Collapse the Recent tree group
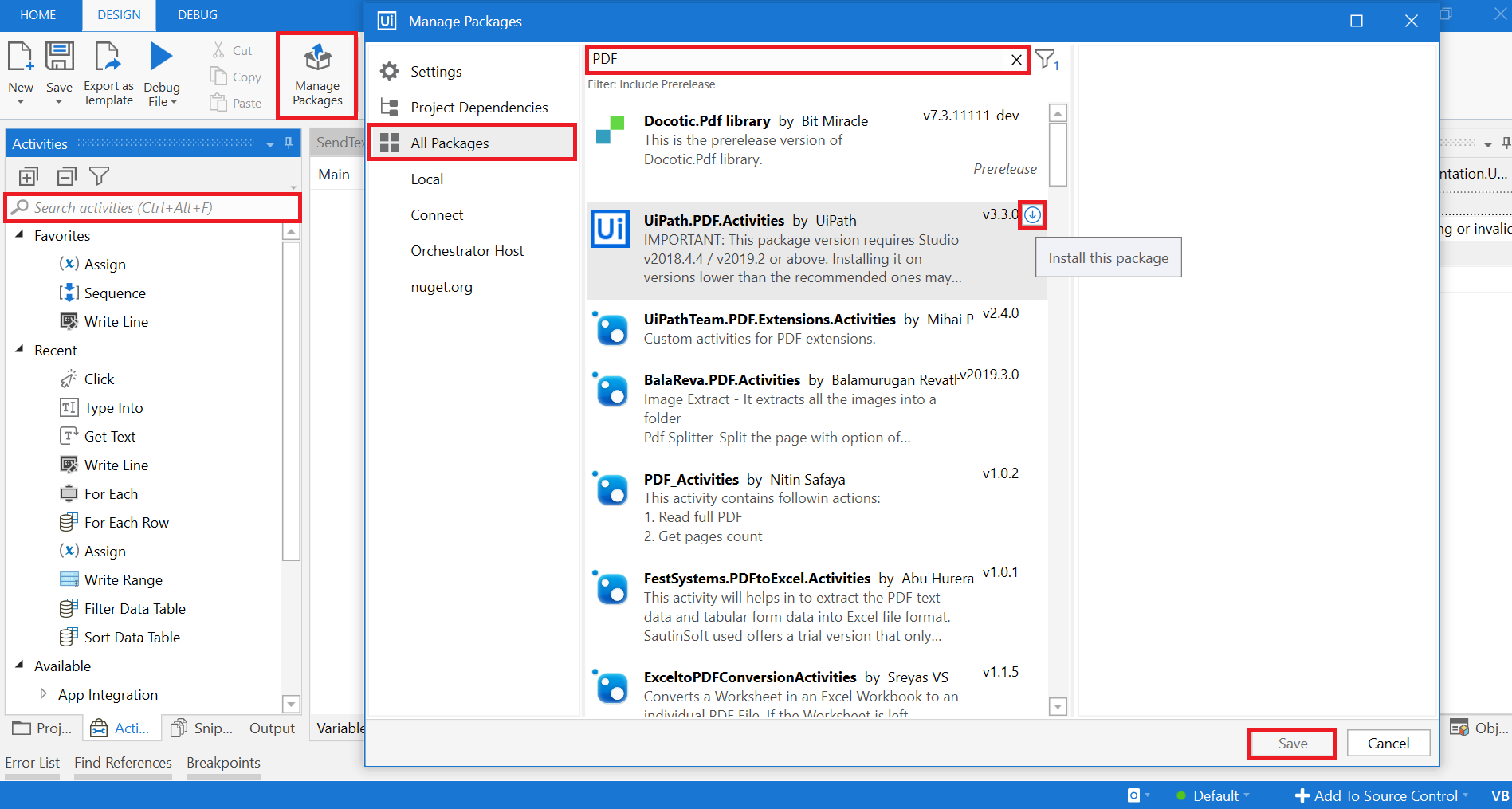Viewport: 1512px width, 809px height. [x=20, y=350]
